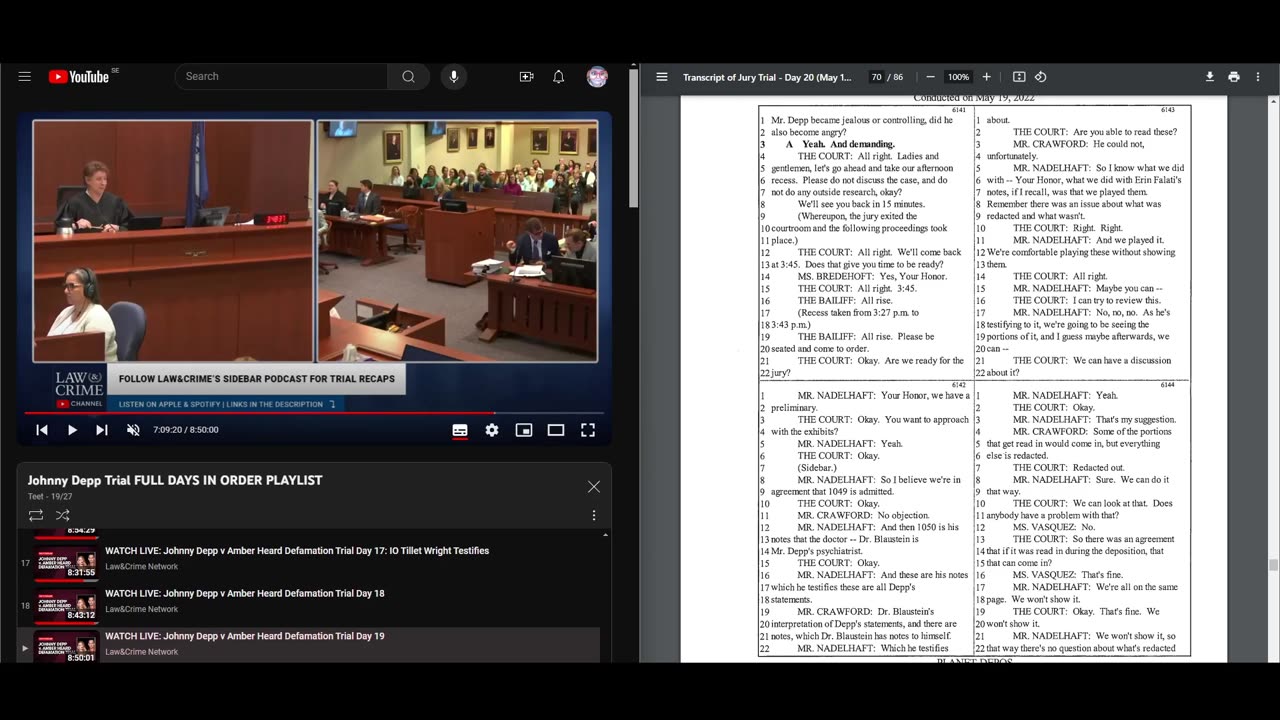This screenshot has width=1280, height=720.
Task: Click Day 19 video thumbnail
Action: [67, 647]
